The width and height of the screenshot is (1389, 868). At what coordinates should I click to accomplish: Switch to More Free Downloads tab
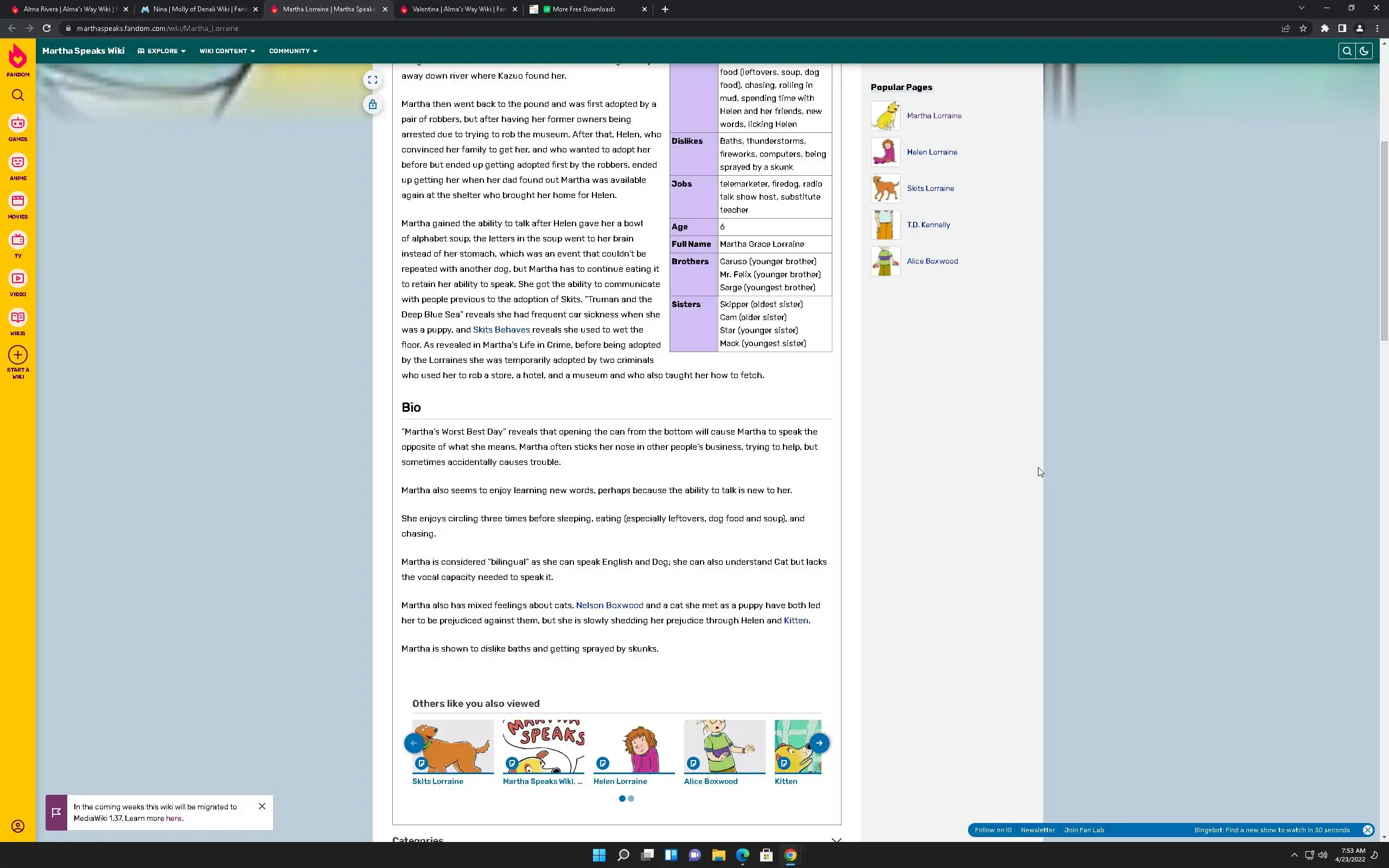583,9
